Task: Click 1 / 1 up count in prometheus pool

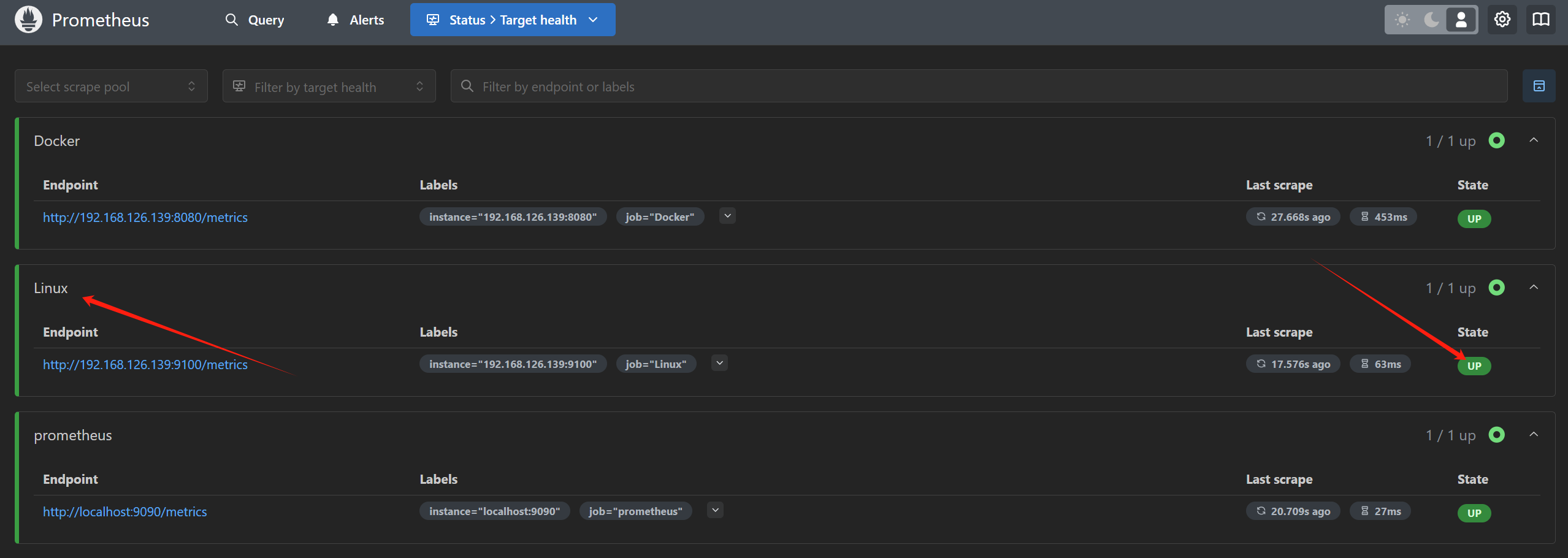Action: point(1450,435)
